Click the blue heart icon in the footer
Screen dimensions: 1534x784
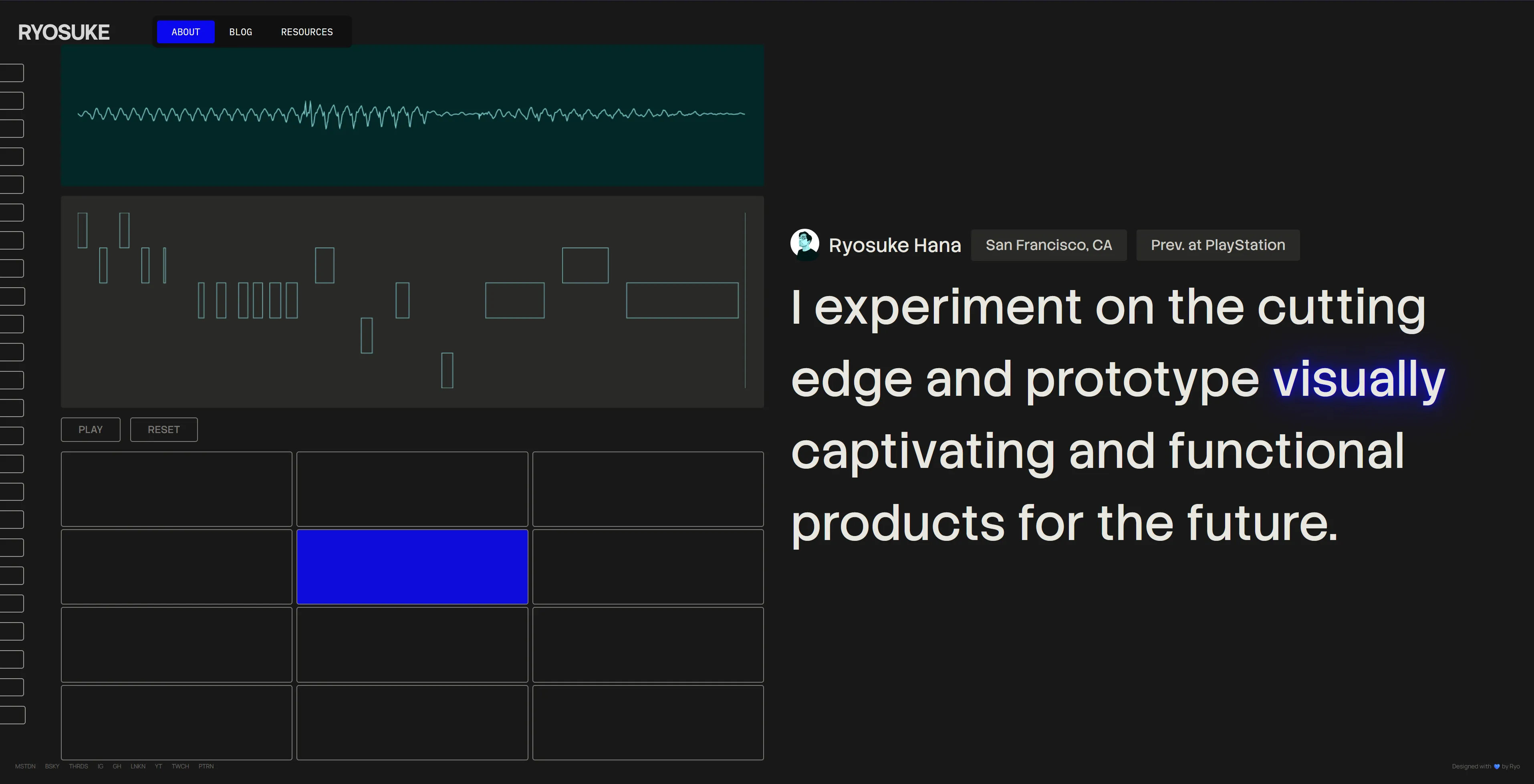click(1496, 767)
